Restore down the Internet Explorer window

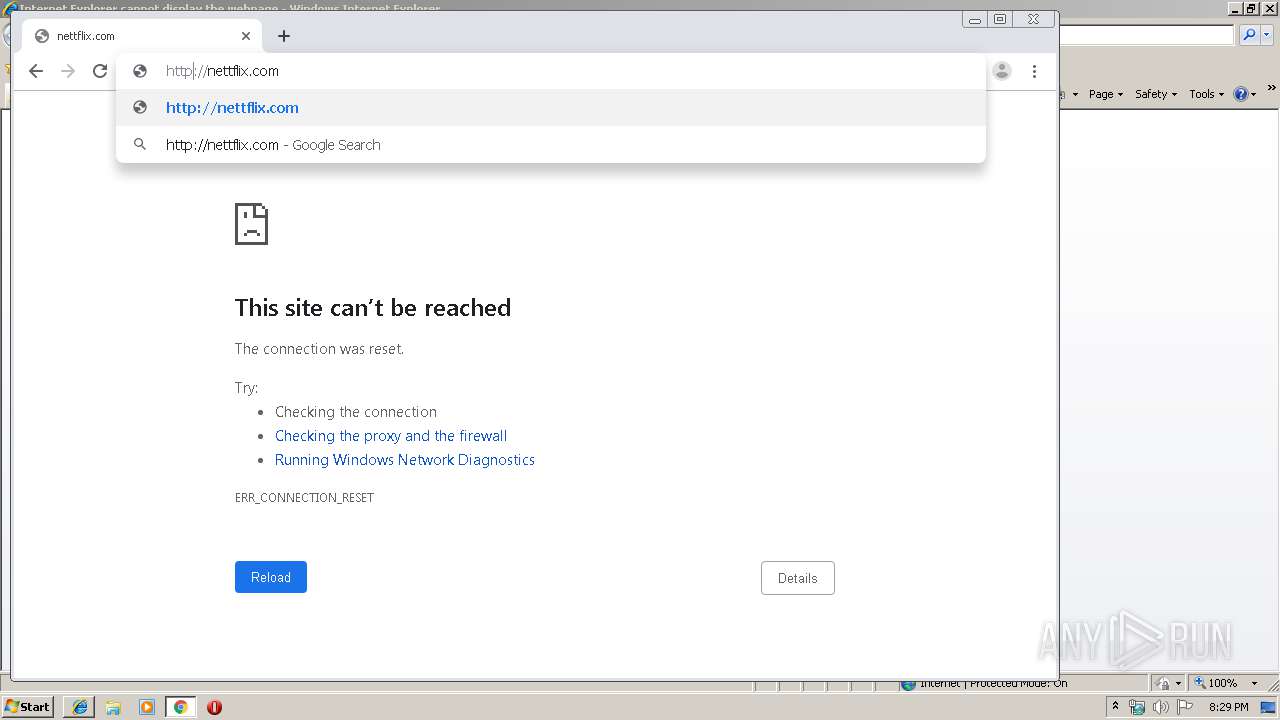[1251, 8]
